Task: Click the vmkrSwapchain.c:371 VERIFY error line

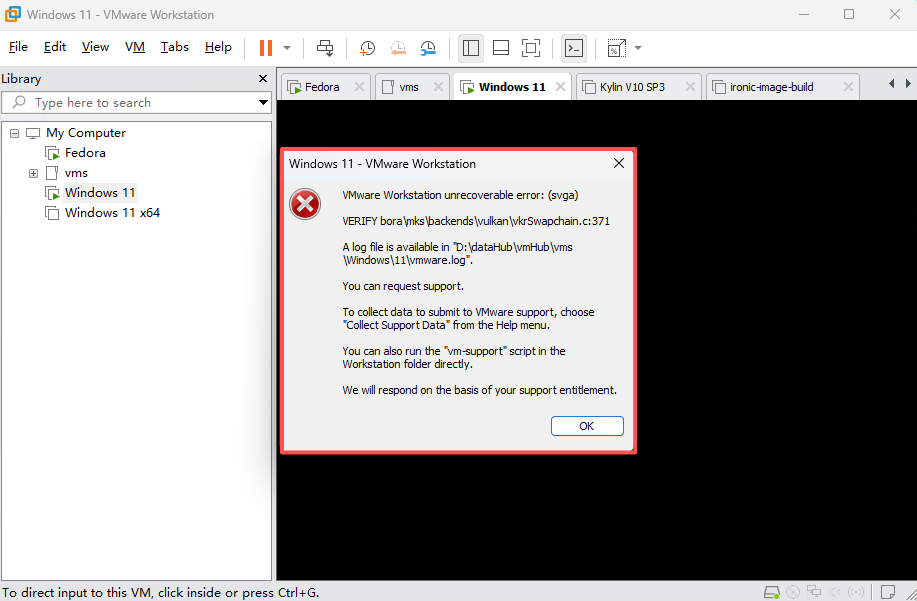Action: (476, 221)
